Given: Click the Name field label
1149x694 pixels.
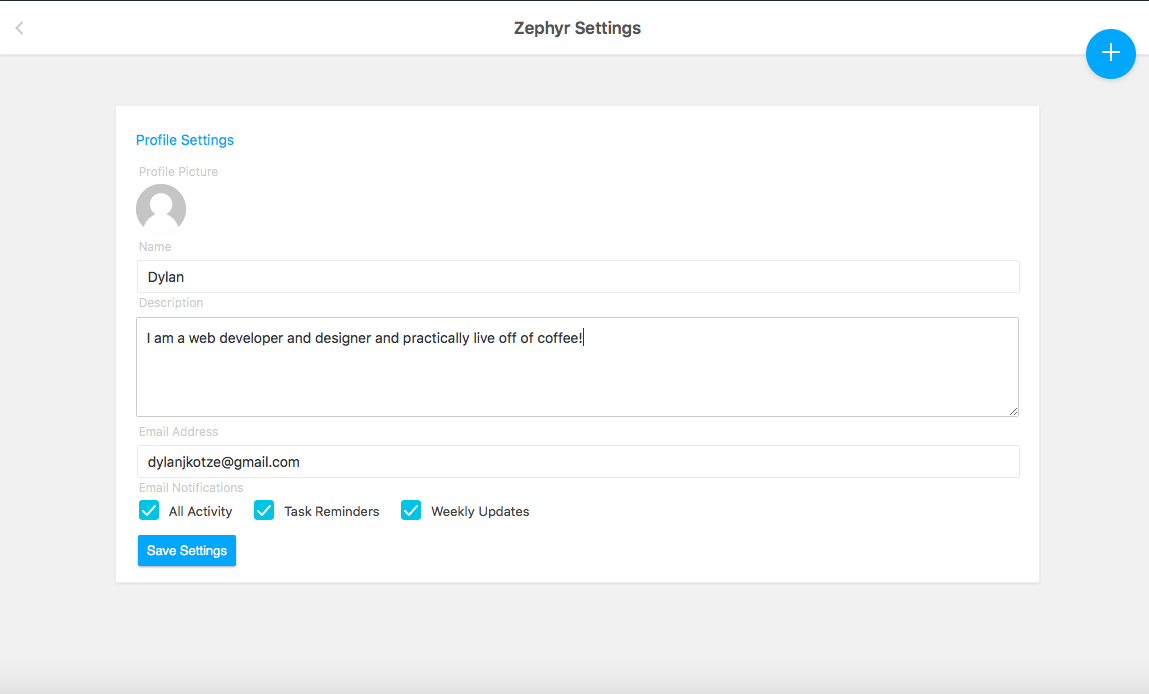Looking at the screenshot, I should [155, 247].
